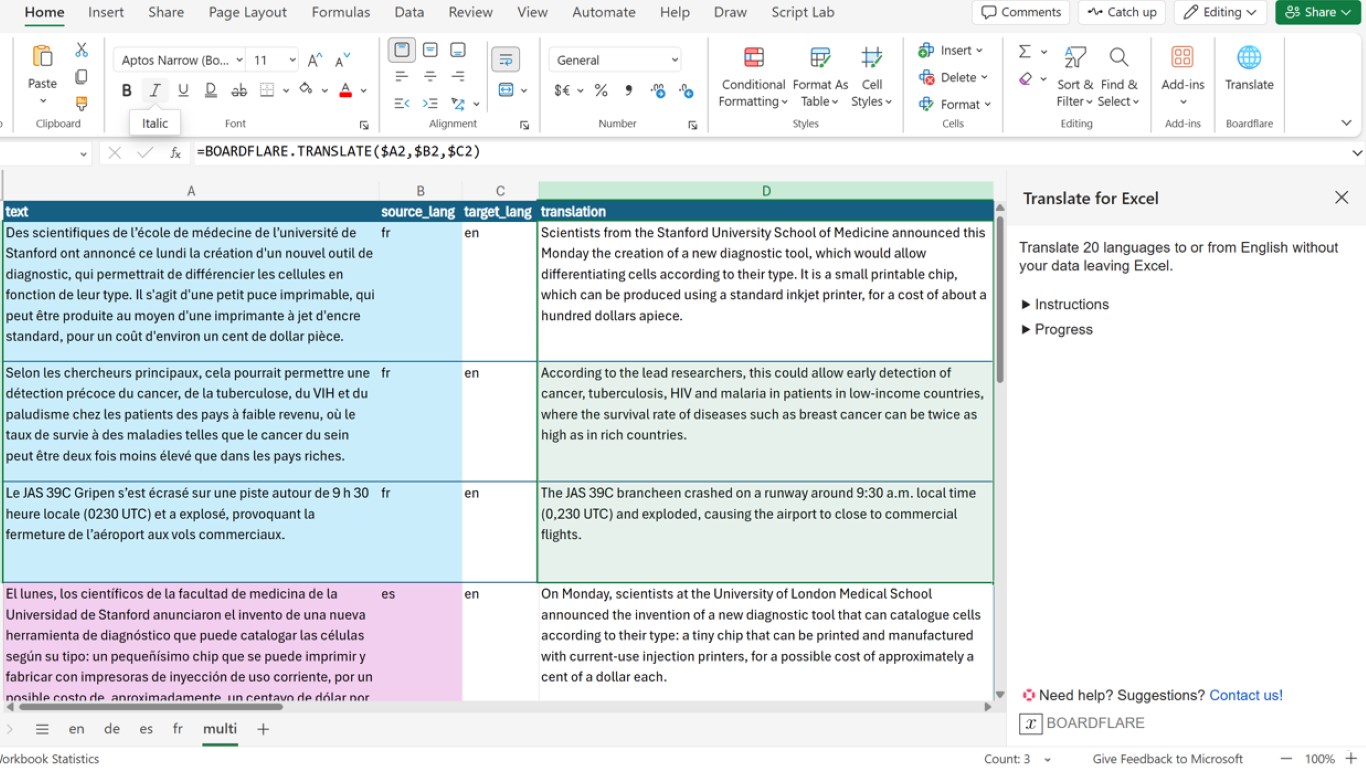
Task: Open the Formulas ribbon tab
Action: pyautogui.click(x=341, y=12)
